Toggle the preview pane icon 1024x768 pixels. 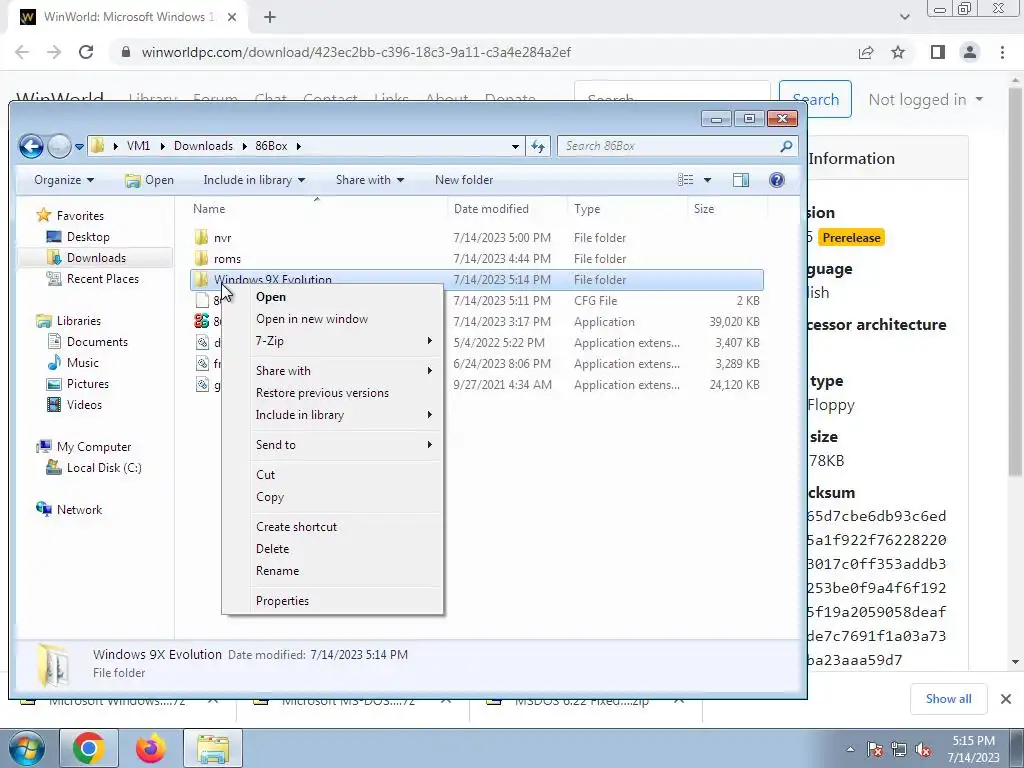(741, 180)
